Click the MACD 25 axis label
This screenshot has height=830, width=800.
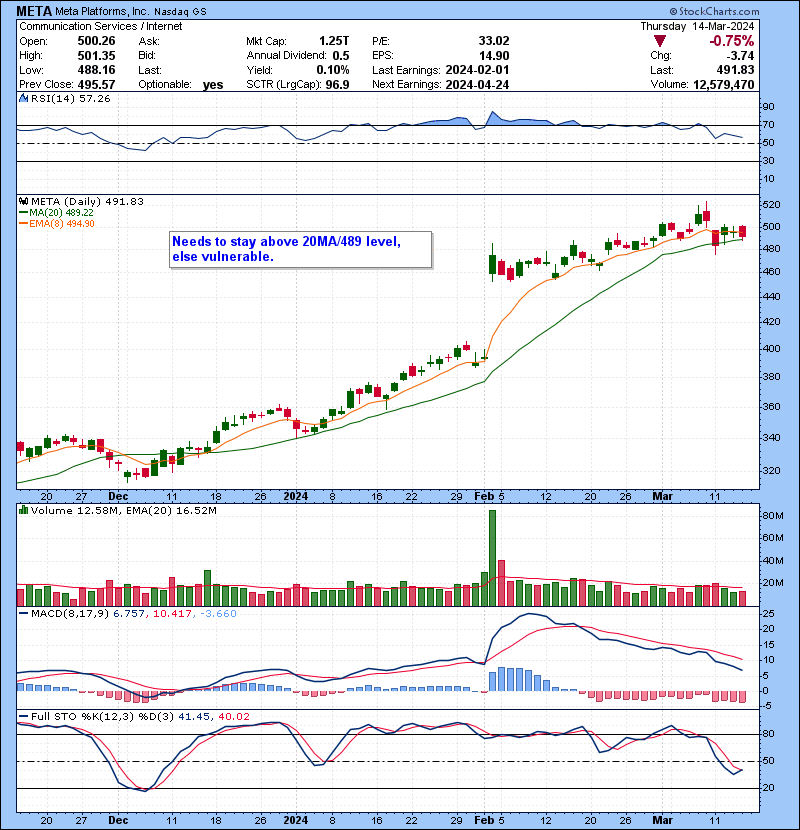[768, 614]
